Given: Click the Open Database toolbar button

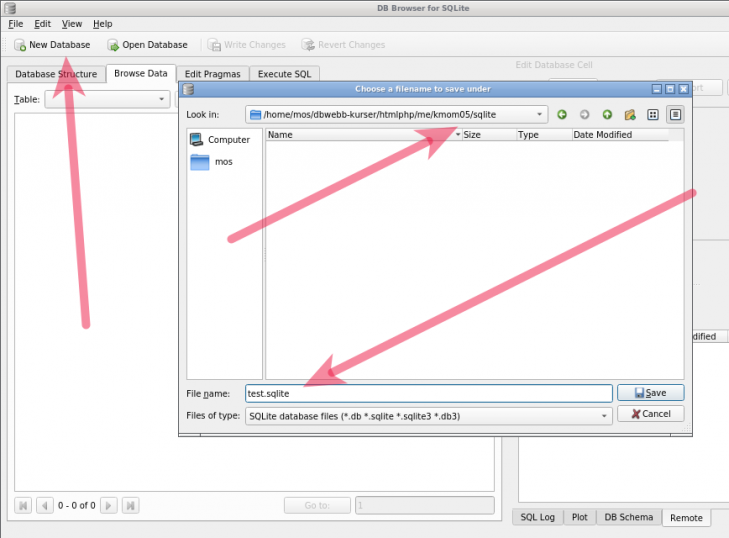Looking at the screenshot, I should point(147,45).
